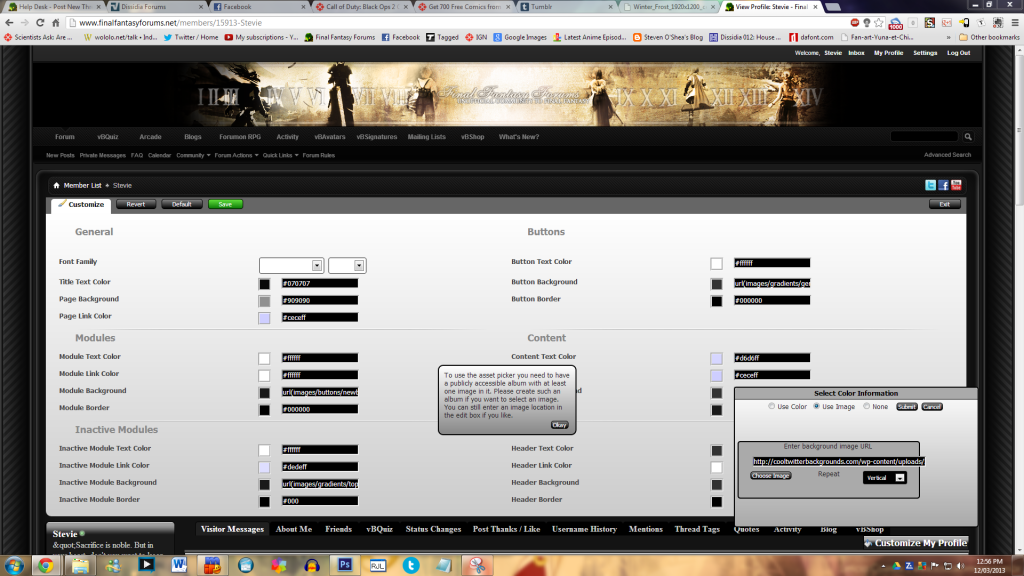Select the Use Image radio button
Screen dimensions: 1024x576
[816, 406]
